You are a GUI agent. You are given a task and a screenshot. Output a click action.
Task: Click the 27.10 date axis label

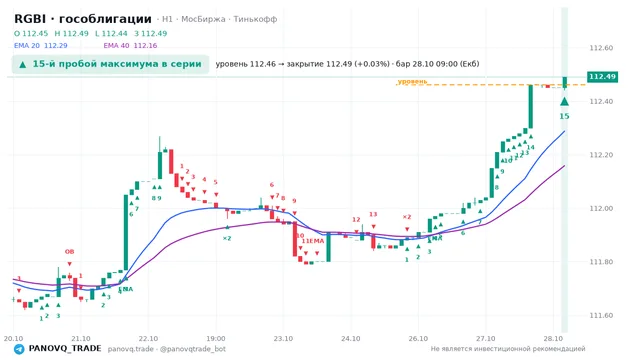click(x=485, y=339)
